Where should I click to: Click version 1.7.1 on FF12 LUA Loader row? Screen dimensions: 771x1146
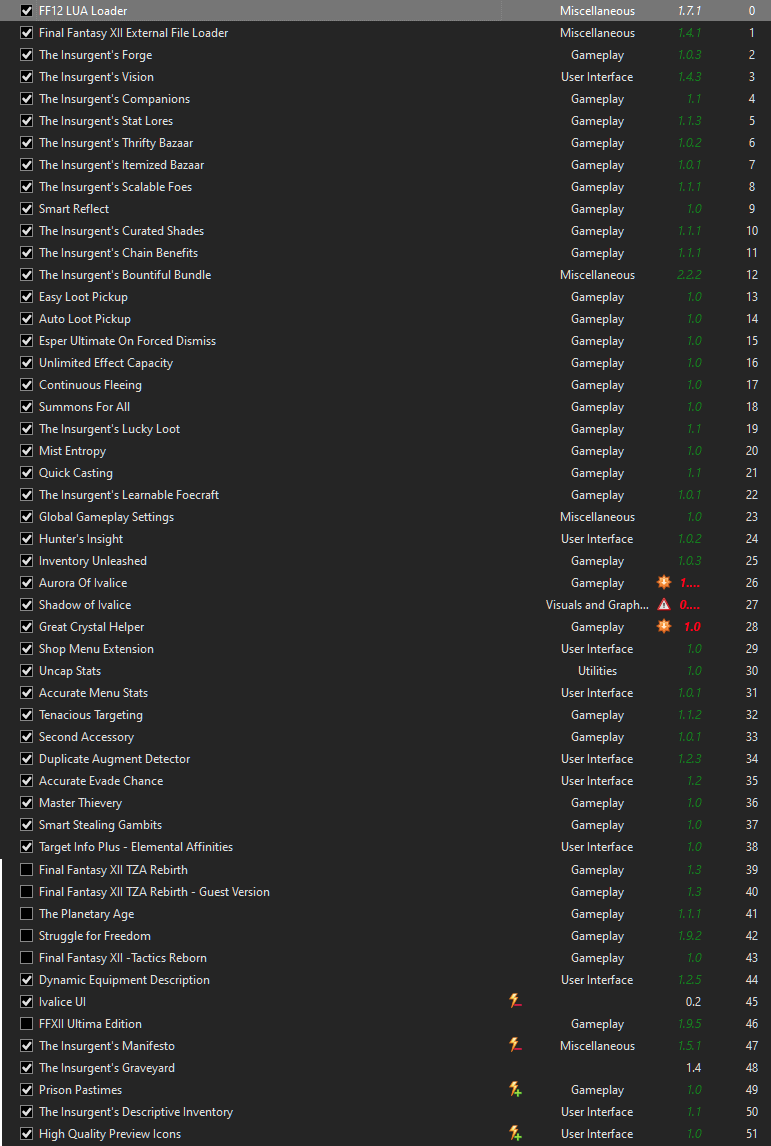point(689,11)
